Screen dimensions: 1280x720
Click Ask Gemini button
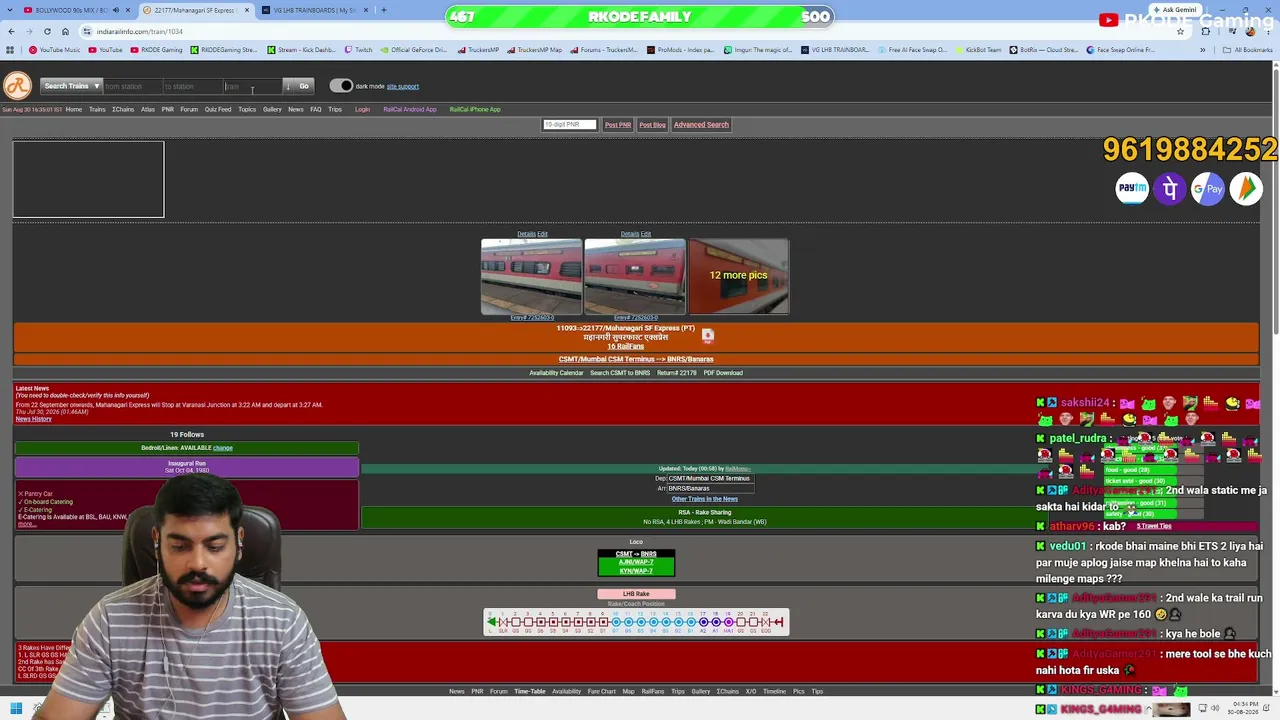point(1175,10)
